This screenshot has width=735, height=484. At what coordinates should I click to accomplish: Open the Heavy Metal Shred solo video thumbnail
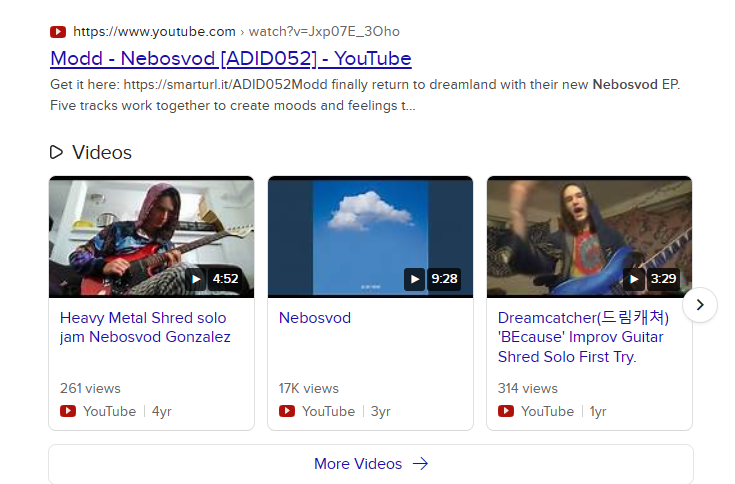point(151,237)
